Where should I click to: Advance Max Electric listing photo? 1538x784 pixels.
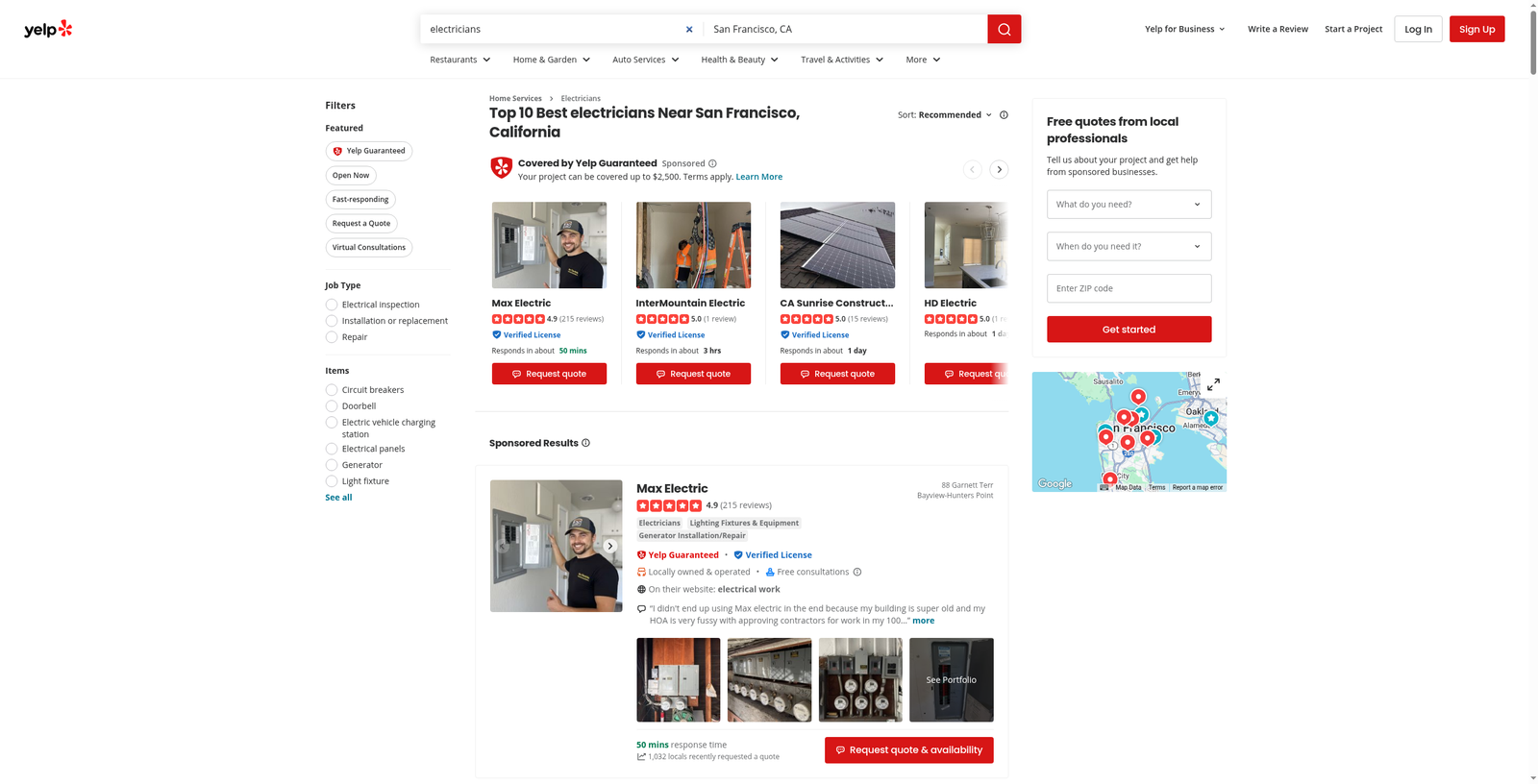pos(609,546)
